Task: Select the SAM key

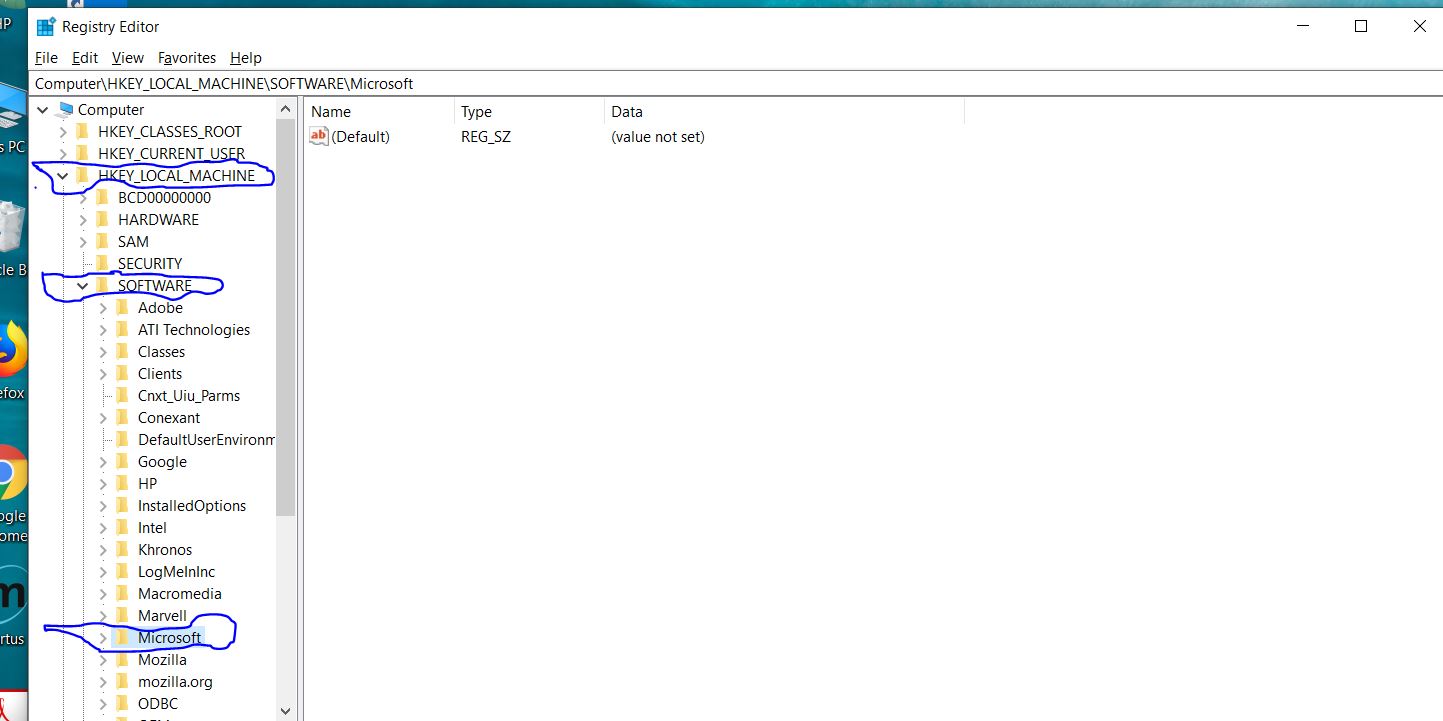Action: [133, 242]
